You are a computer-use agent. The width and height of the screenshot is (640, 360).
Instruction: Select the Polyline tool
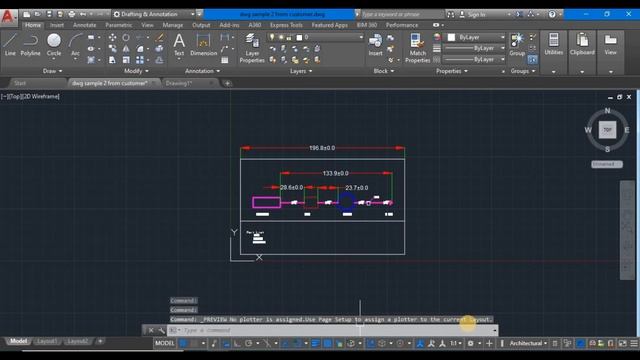click(30, 45)
